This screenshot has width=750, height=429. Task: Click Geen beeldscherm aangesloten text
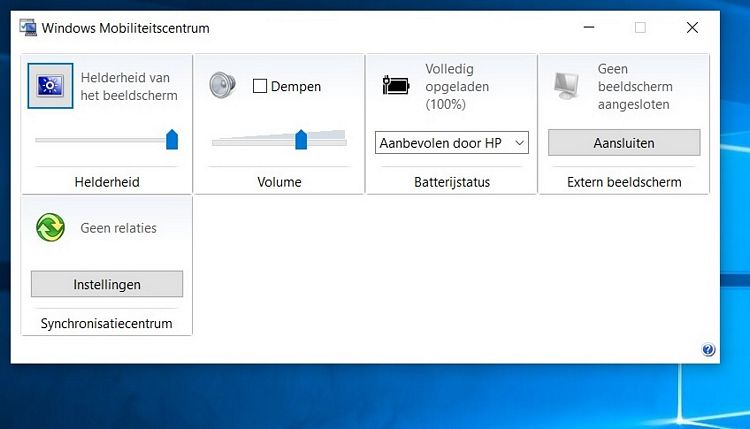(635, 87)
